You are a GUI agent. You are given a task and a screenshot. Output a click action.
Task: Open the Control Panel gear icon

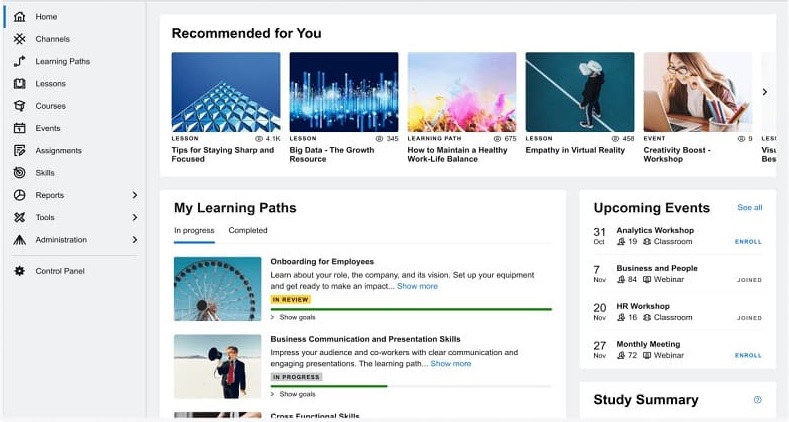click(19, 271)
